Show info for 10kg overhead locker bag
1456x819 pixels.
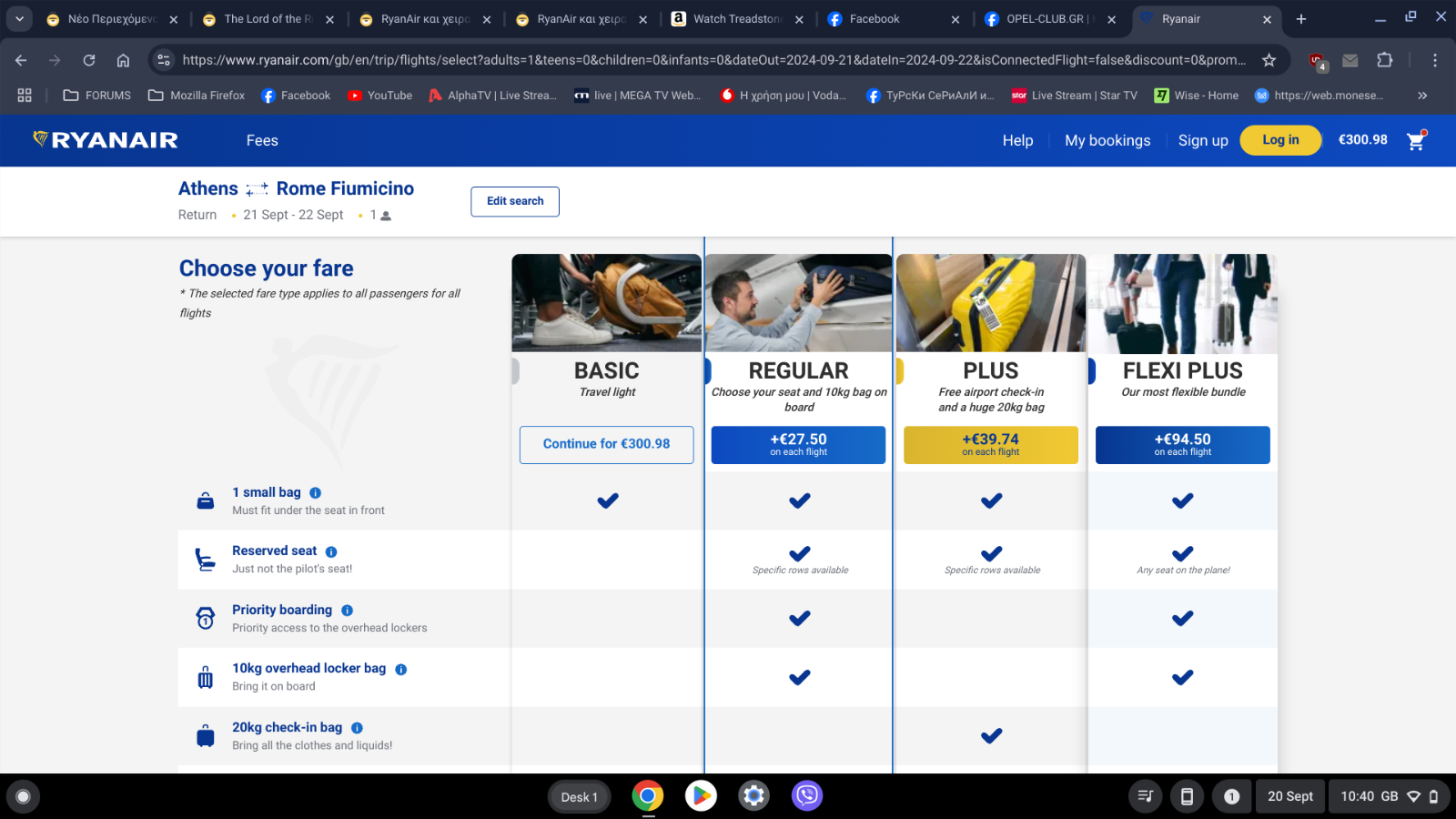tap(401, 669)
